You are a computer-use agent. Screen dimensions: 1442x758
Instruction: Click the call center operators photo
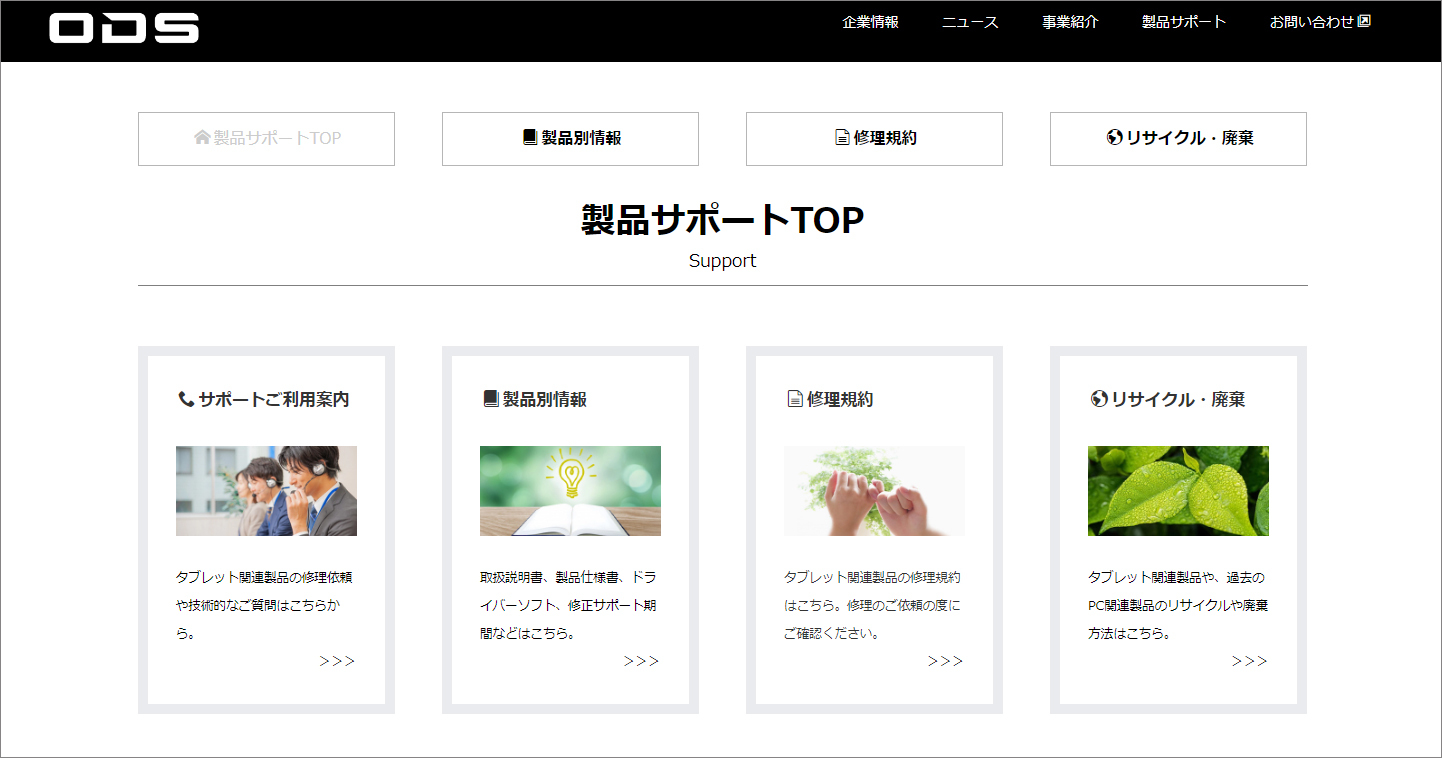pyautogui.click(x=266, y=491)
